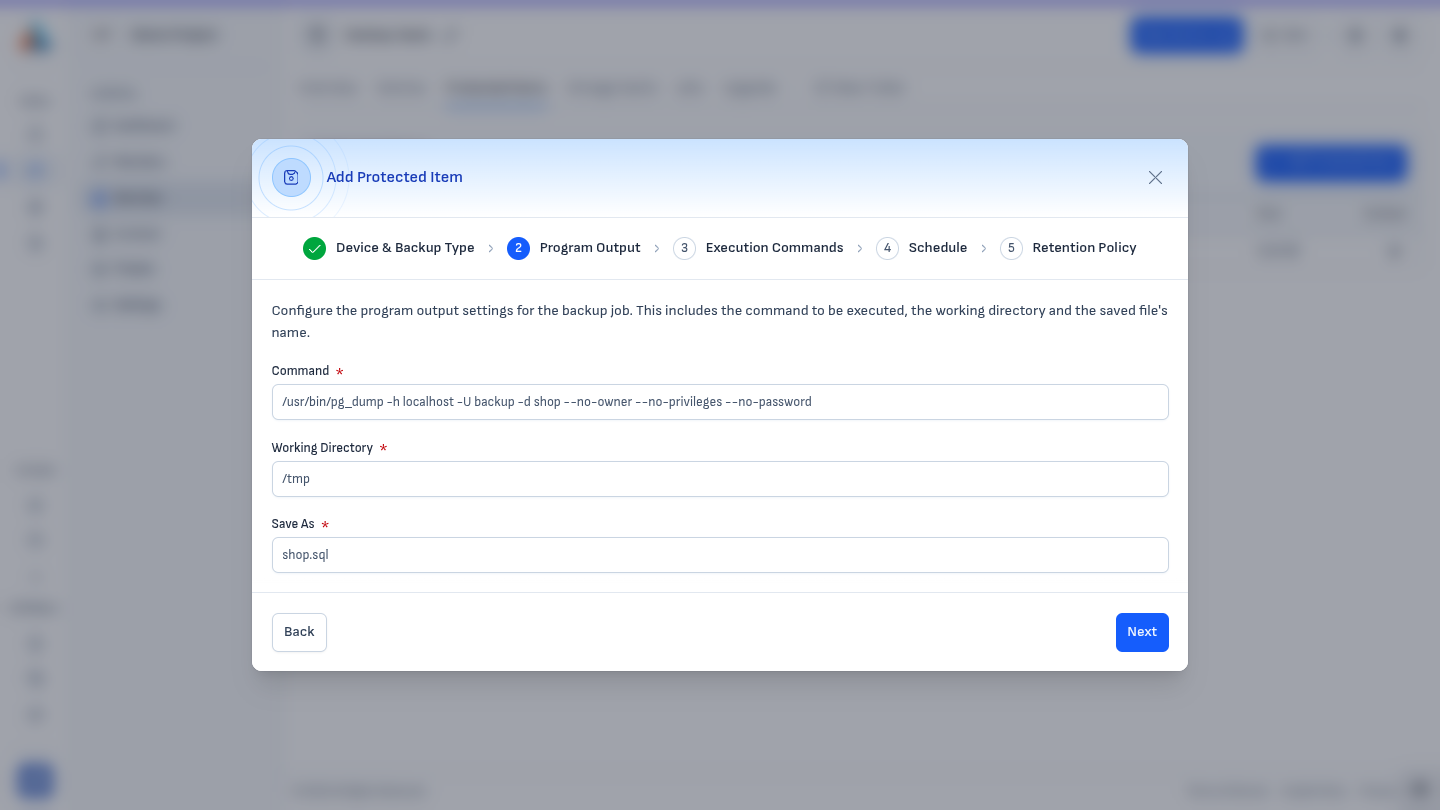1440x810 pixels.
Task: Click the Working Directory label
Action: [322, 448]
